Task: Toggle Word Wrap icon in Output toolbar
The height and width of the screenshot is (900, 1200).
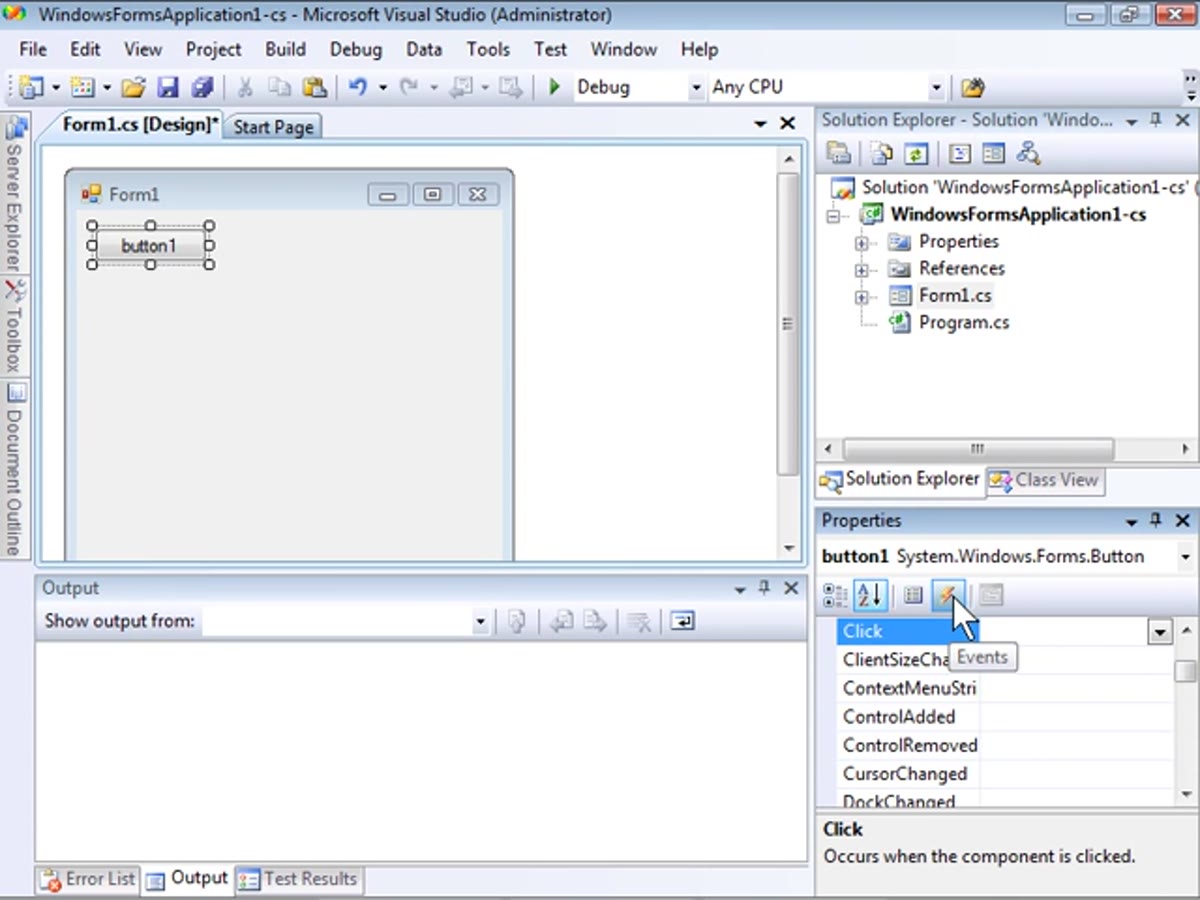Action: 682,621
